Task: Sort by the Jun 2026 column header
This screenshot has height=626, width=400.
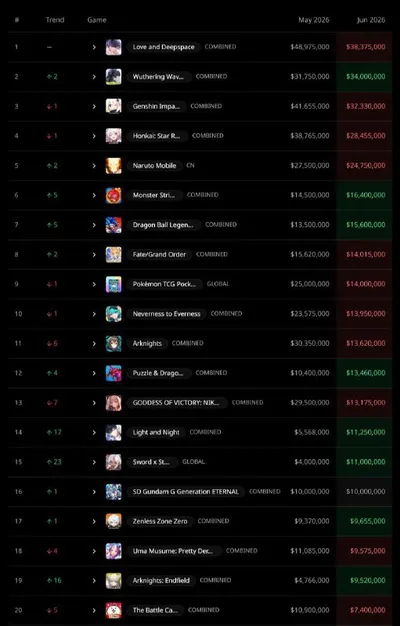Action: [x=371, y=20]
